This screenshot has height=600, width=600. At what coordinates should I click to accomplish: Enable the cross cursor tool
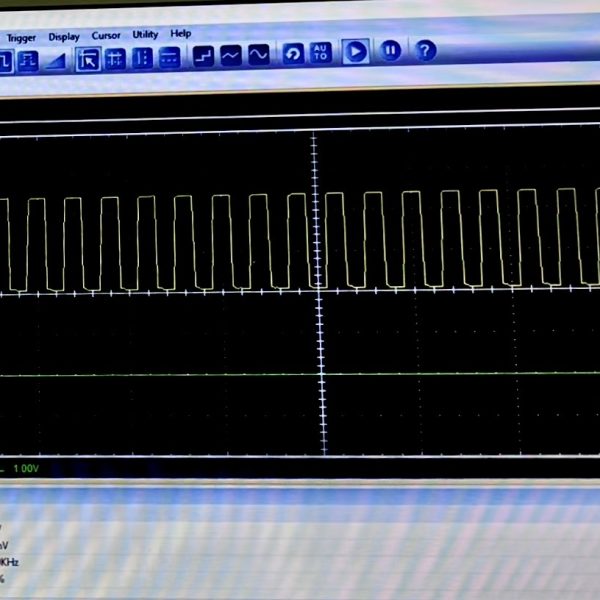tap(115, 59)
